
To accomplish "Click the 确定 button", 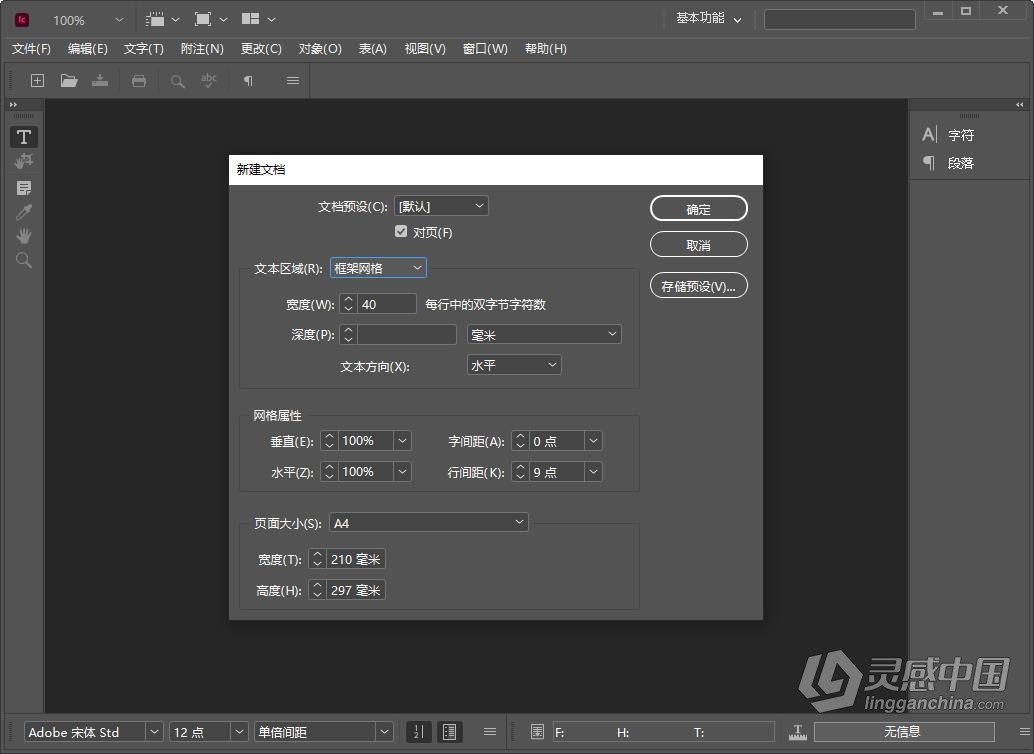I will [698, 209].
